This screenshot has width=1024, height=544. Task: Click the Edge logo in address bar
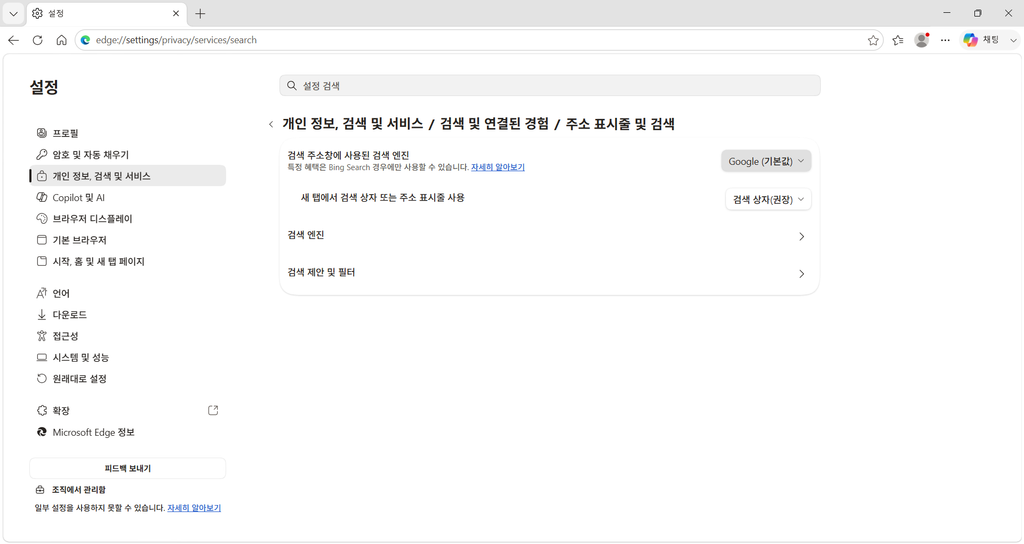pos(85,40)
